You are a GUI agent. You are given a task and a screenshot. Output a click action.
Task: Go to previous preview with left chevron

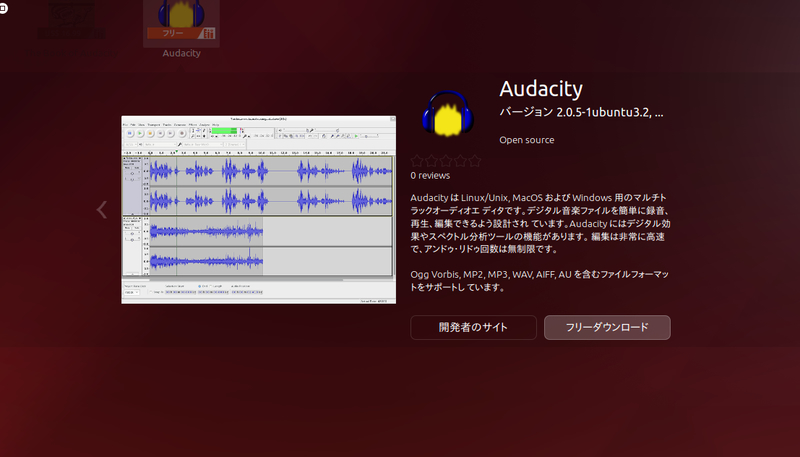(102, 209)
